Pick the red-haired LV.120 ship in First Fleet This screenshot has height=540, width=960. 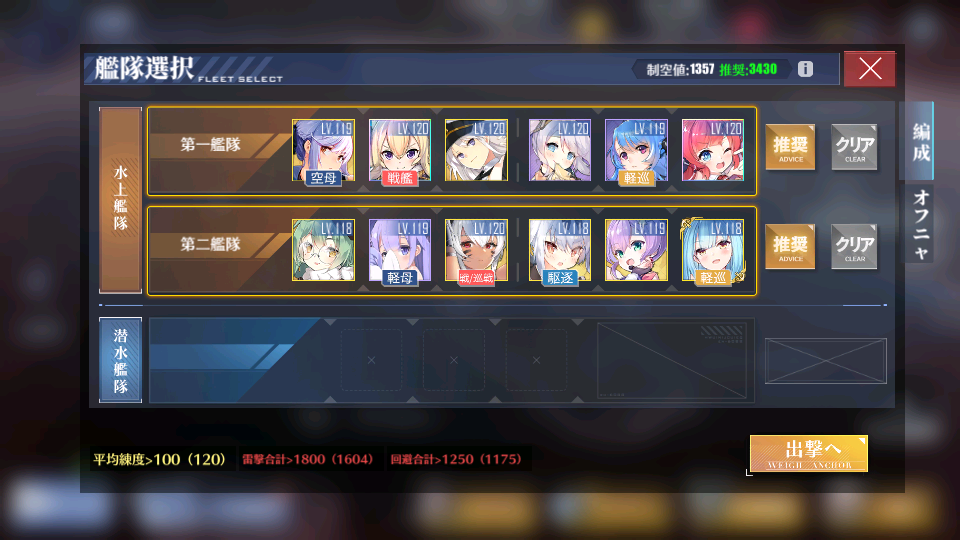coord(713,150)
